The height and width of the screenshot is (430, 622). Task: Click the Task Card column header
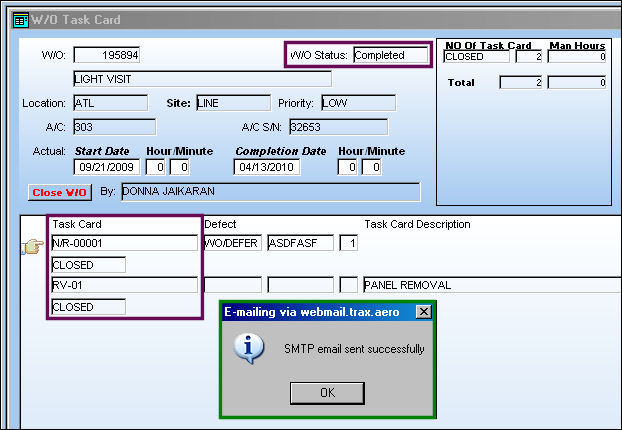point(77,224)
